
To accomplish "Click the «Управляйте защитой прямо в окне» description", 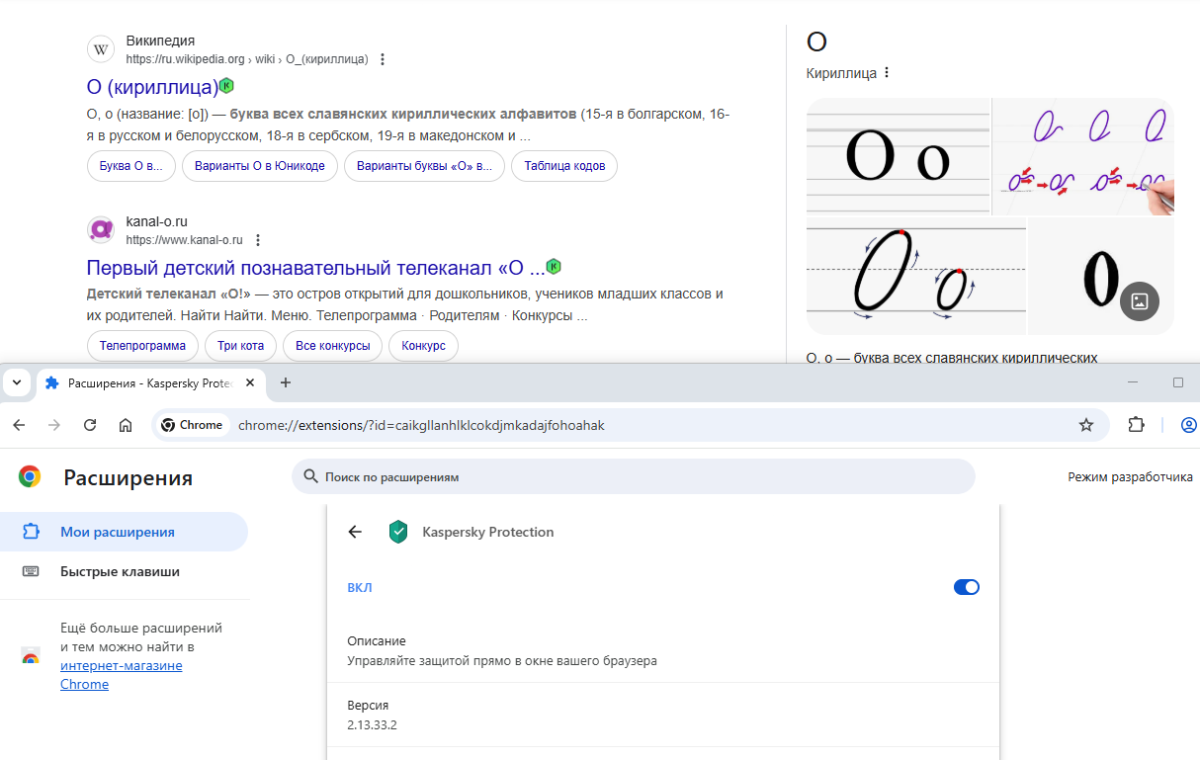I will coord(502,661).
